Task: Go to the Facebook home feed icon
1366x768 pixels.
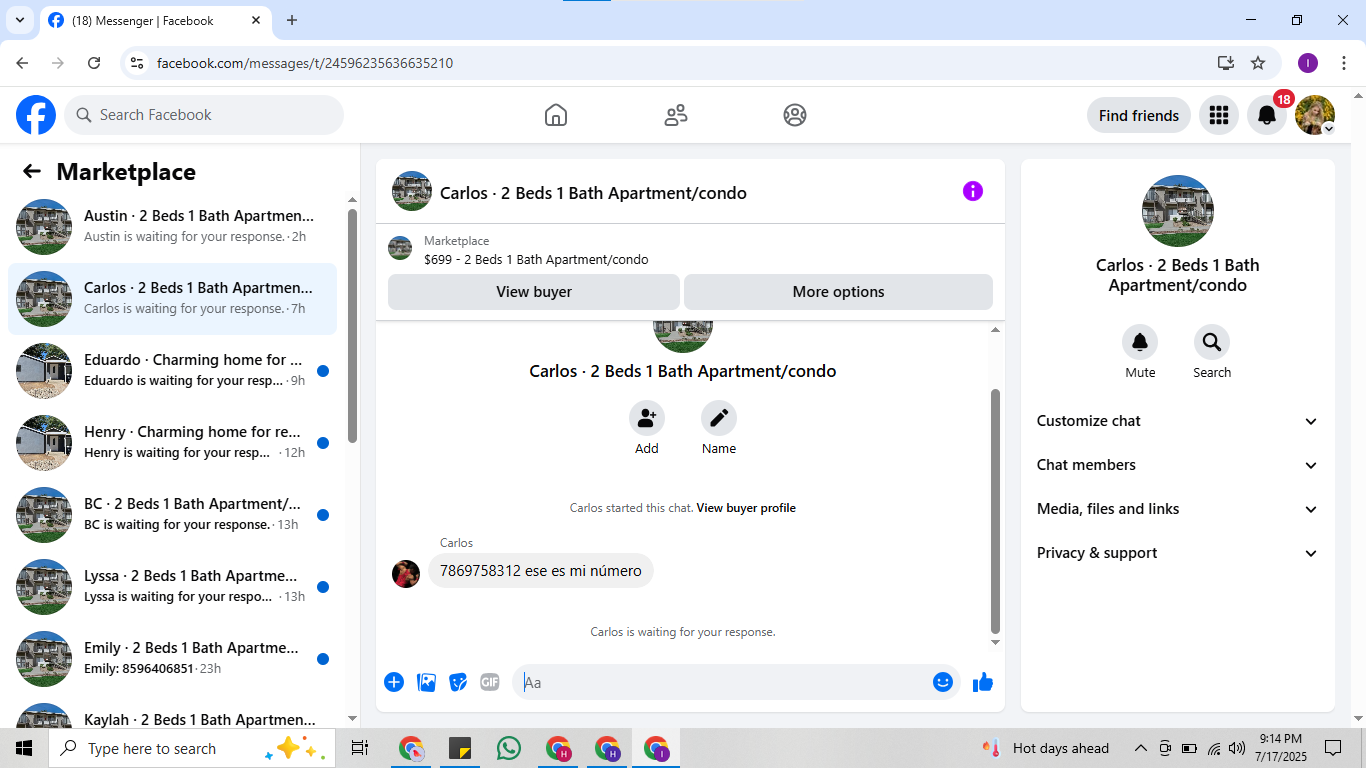Action: click(x=556, y=115)
